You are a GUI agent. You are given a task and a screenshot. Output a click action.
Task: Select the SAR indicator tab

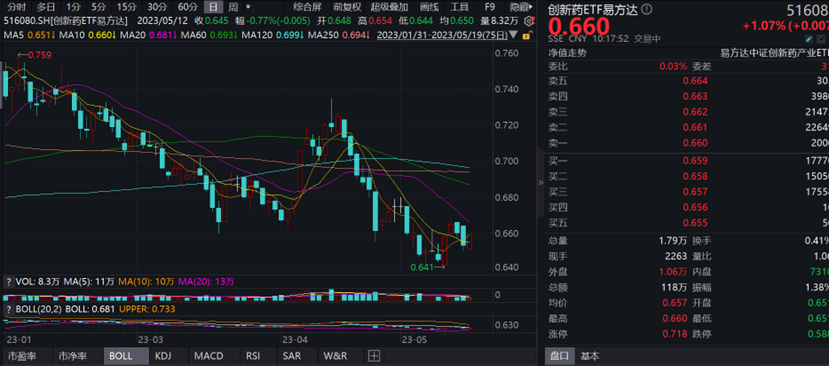pyautogui.click(x=292, y=356)
